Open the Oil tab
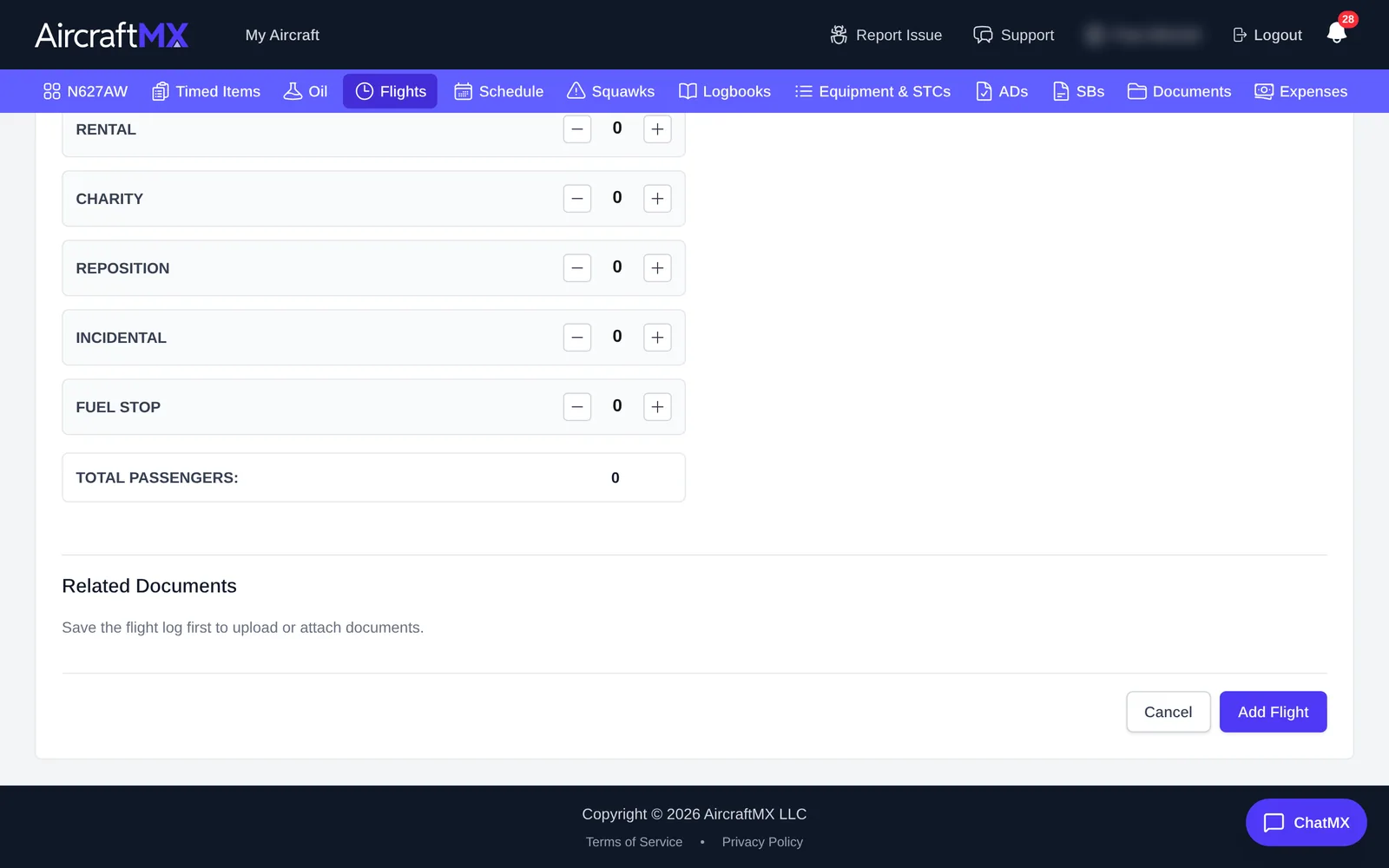 pyautogui.click(x=306, y=91)
